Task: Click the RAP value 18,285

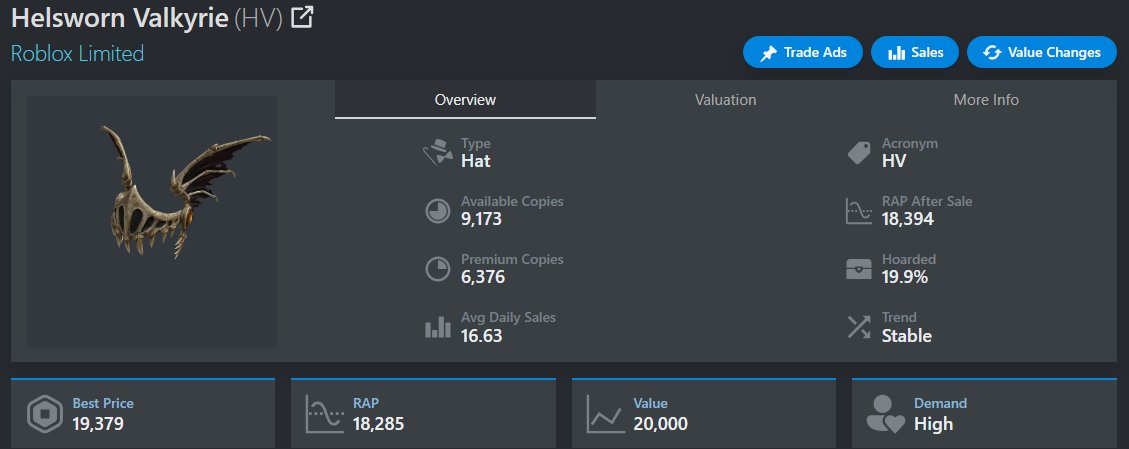Action: click(x=378, y=424)
